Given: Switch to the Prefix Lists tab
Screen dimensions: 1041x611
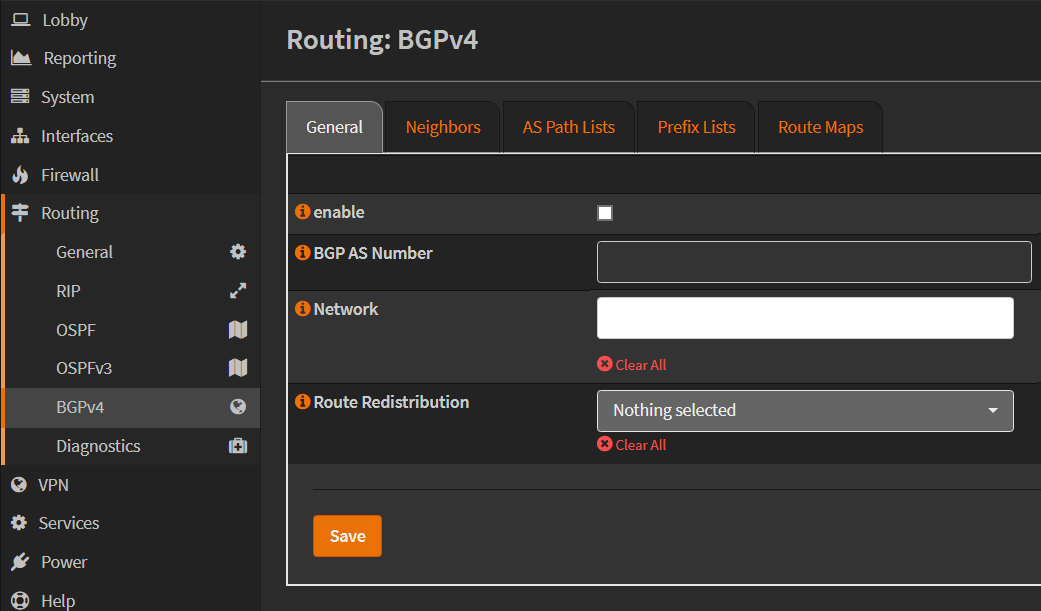Looking at the screenshot, I should click(x=695, y=126).
